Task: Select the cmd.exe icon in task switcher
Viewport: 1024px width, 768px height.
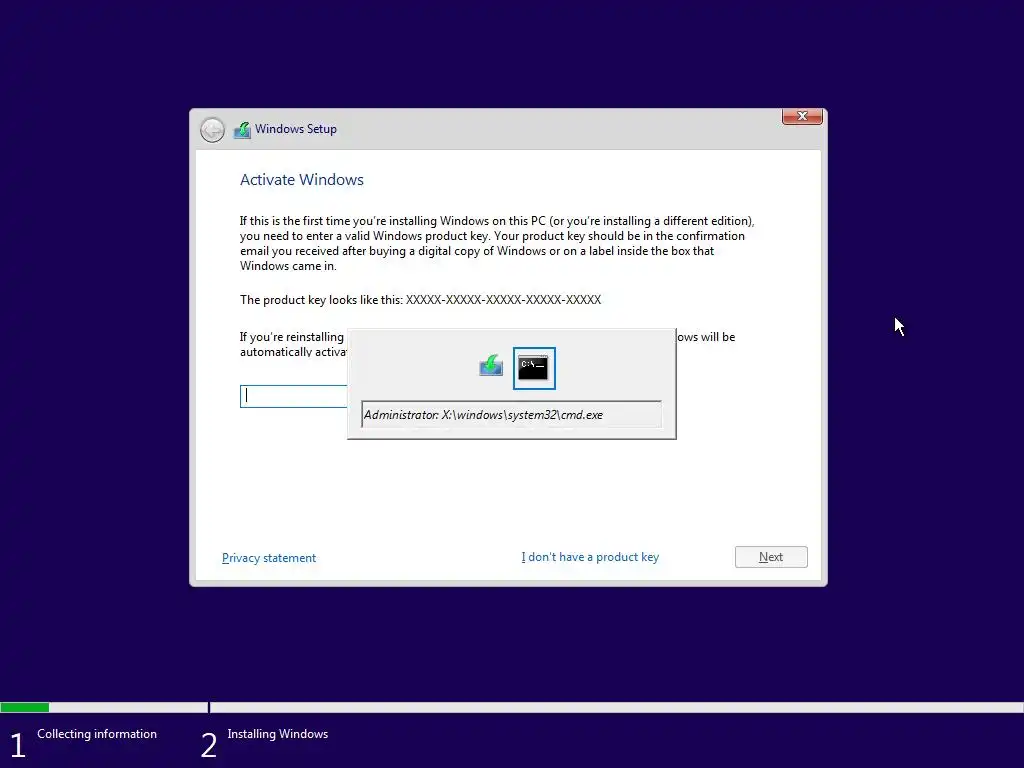Action: 534,368
